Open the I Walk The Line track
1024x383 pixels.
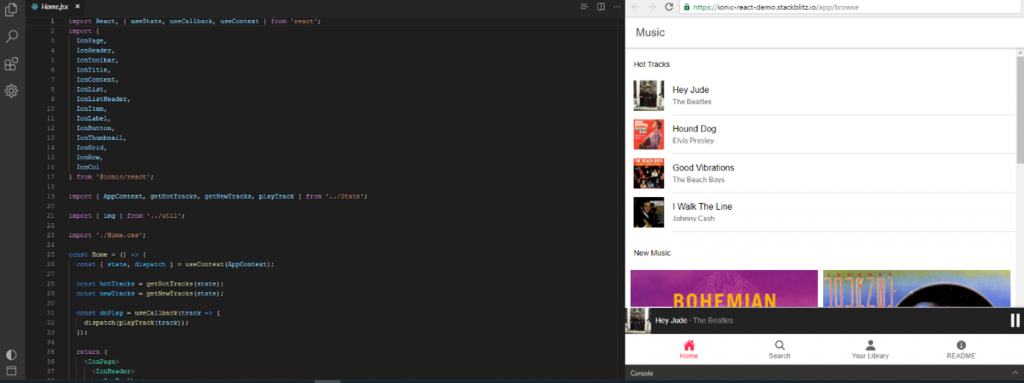coord(824,212)
